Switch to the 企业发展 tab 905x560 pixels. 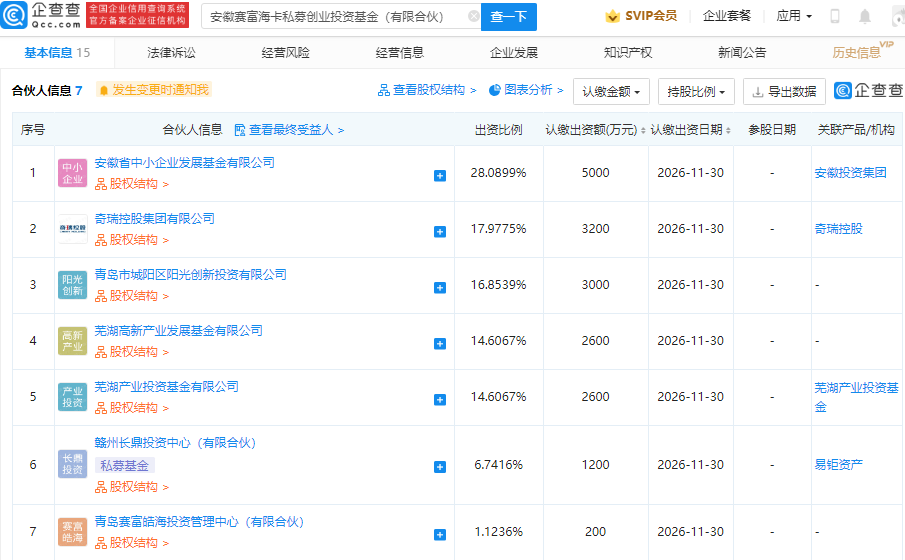point(514,53)
